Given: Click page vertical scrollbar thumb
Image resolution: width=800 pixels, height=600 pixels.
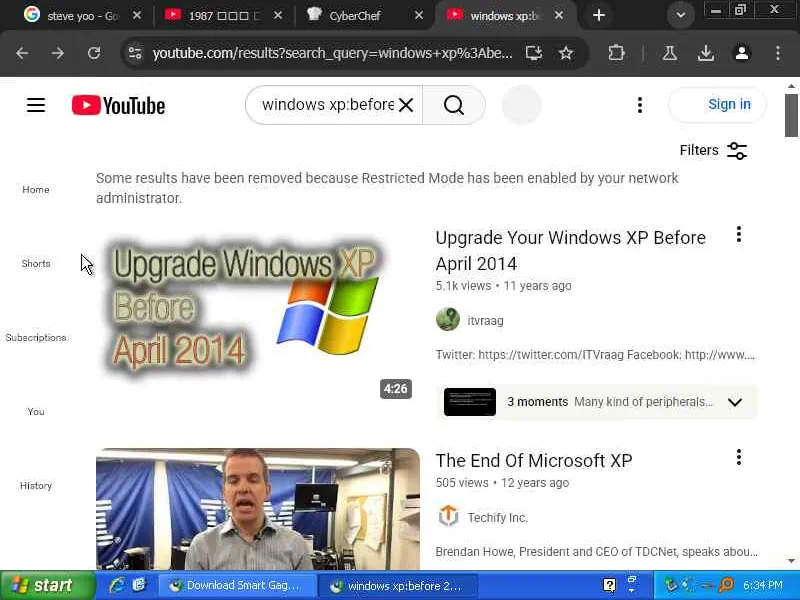Looking at the screenshot, I should tap(791, 115).
